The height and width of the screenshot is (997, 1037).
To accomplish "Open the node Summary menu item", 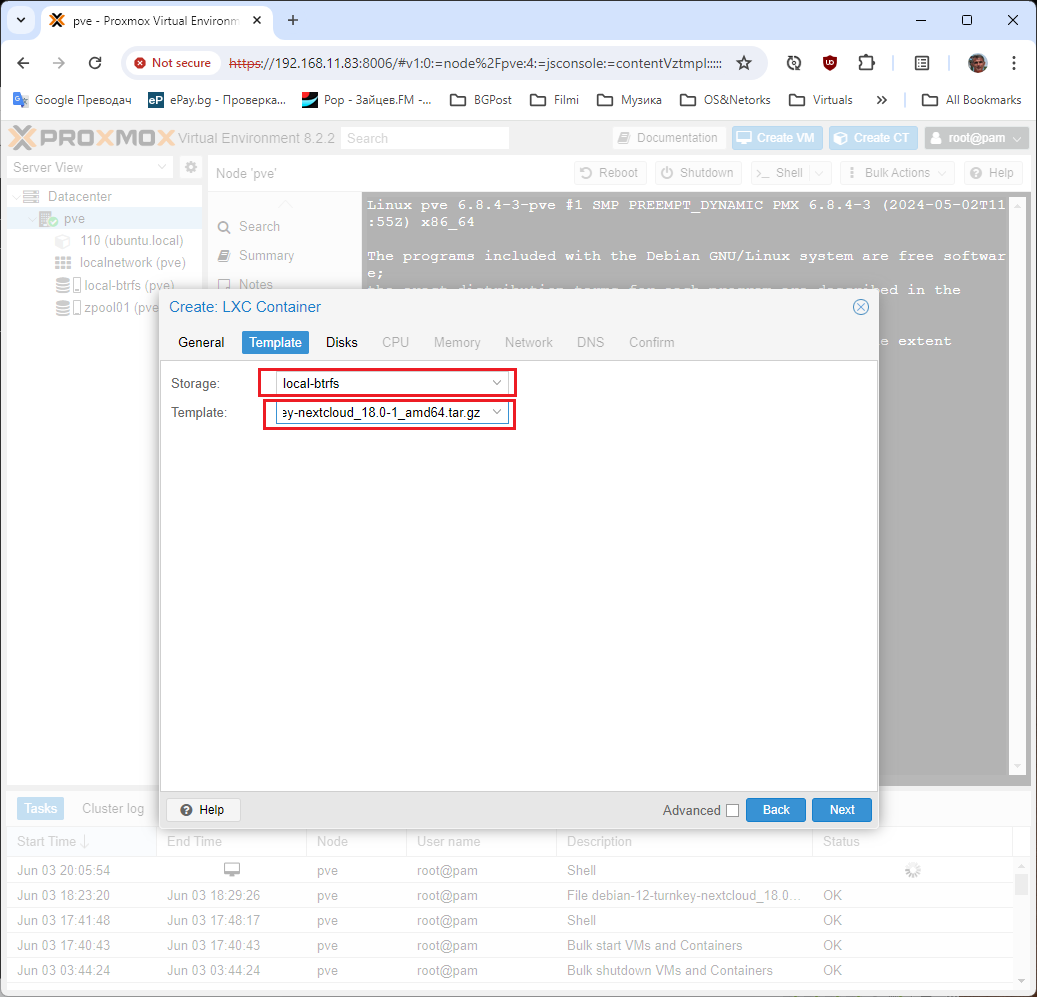I will pyautogui.click(x=266, y=255).
